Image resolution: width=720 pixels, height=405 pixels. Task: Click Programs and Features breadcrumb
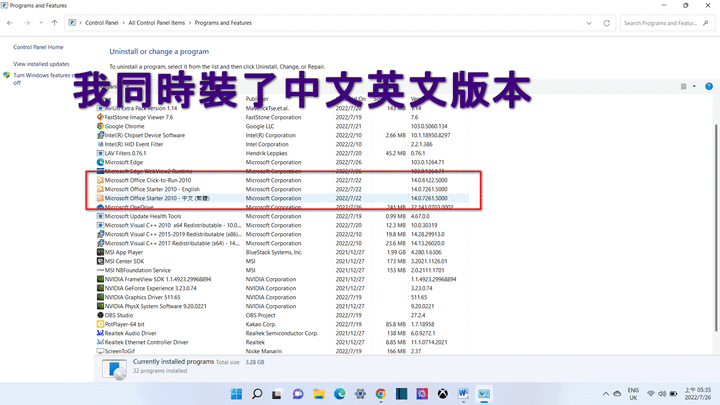coord(223,22)
